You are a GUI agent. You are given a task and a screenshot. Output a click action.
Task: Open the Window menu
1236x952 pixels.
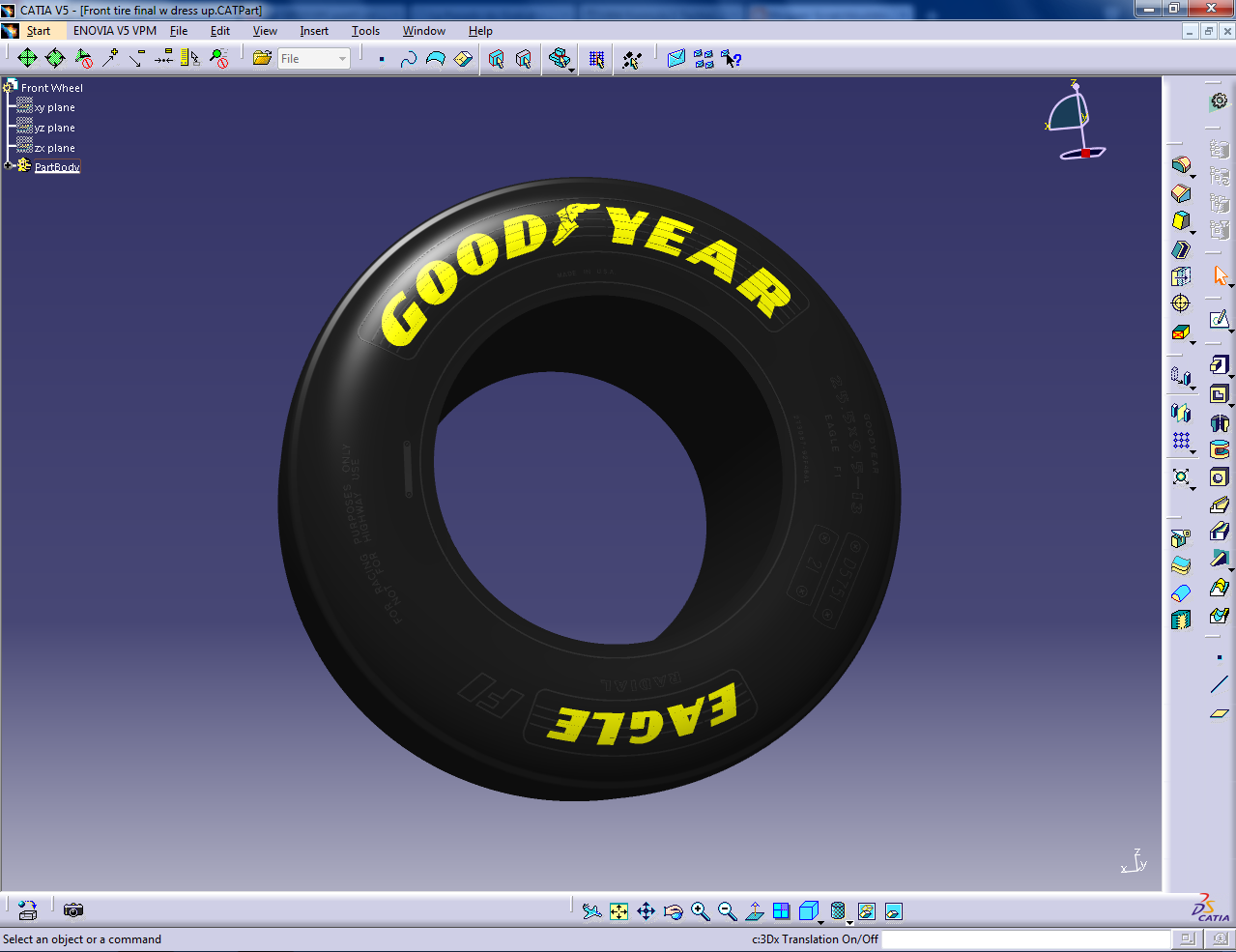pyautogui.click(x=424, y=31)
